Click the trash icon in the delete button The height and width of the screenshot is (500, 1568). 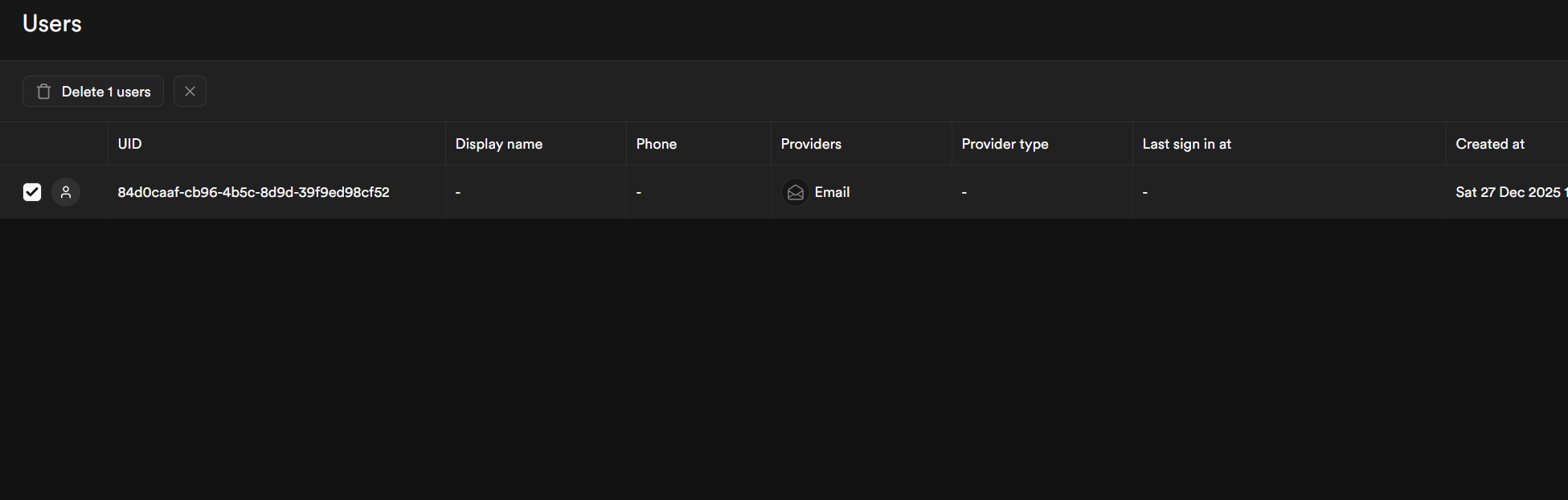click(44, 92)
